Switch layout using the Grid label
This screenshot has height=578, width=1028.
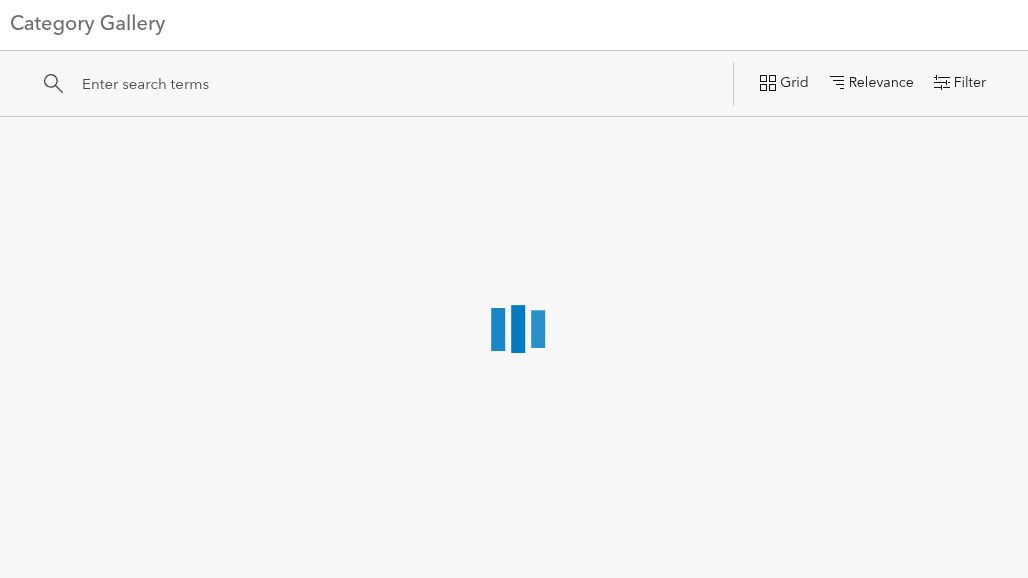(x=794, y=83)
